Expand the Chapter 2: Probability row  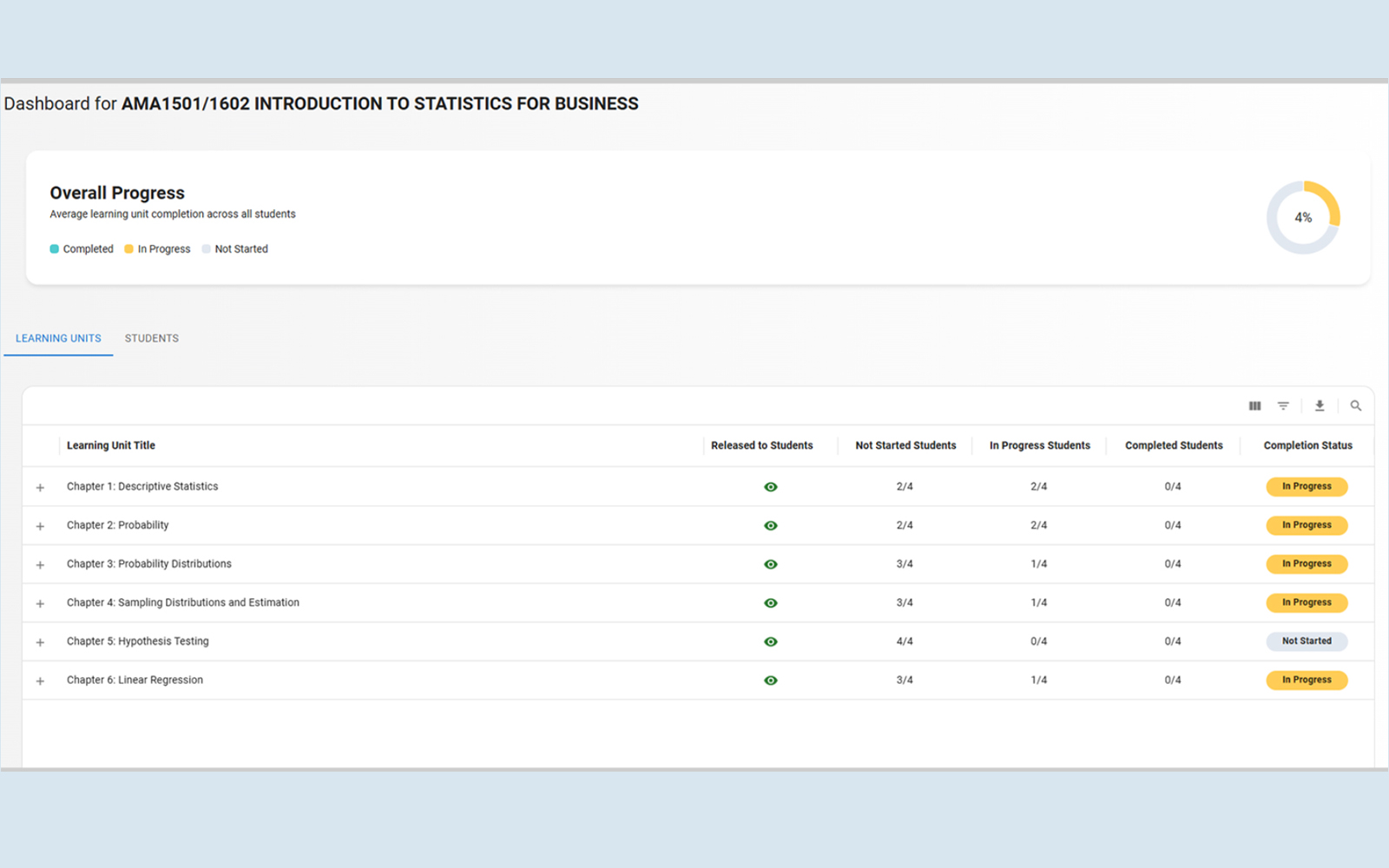click(x=40, y=526)
